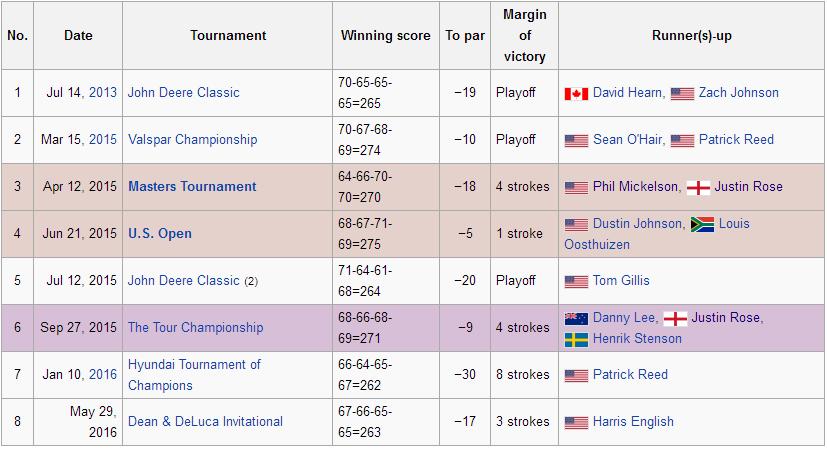The height and width of the screenshot is (450, 827).
Task: Open the Masters Tournament link
Action: tap(192, 187)
